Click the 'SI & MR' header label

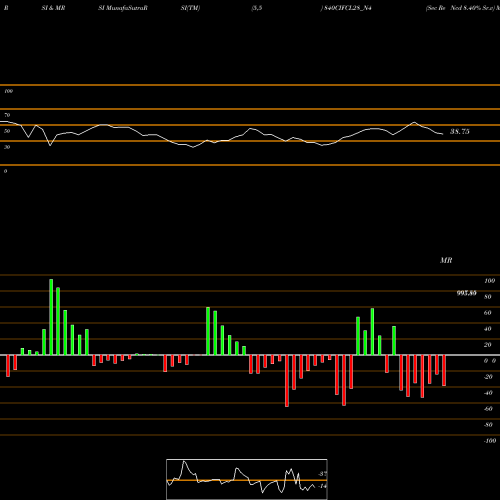pos(53,8)
